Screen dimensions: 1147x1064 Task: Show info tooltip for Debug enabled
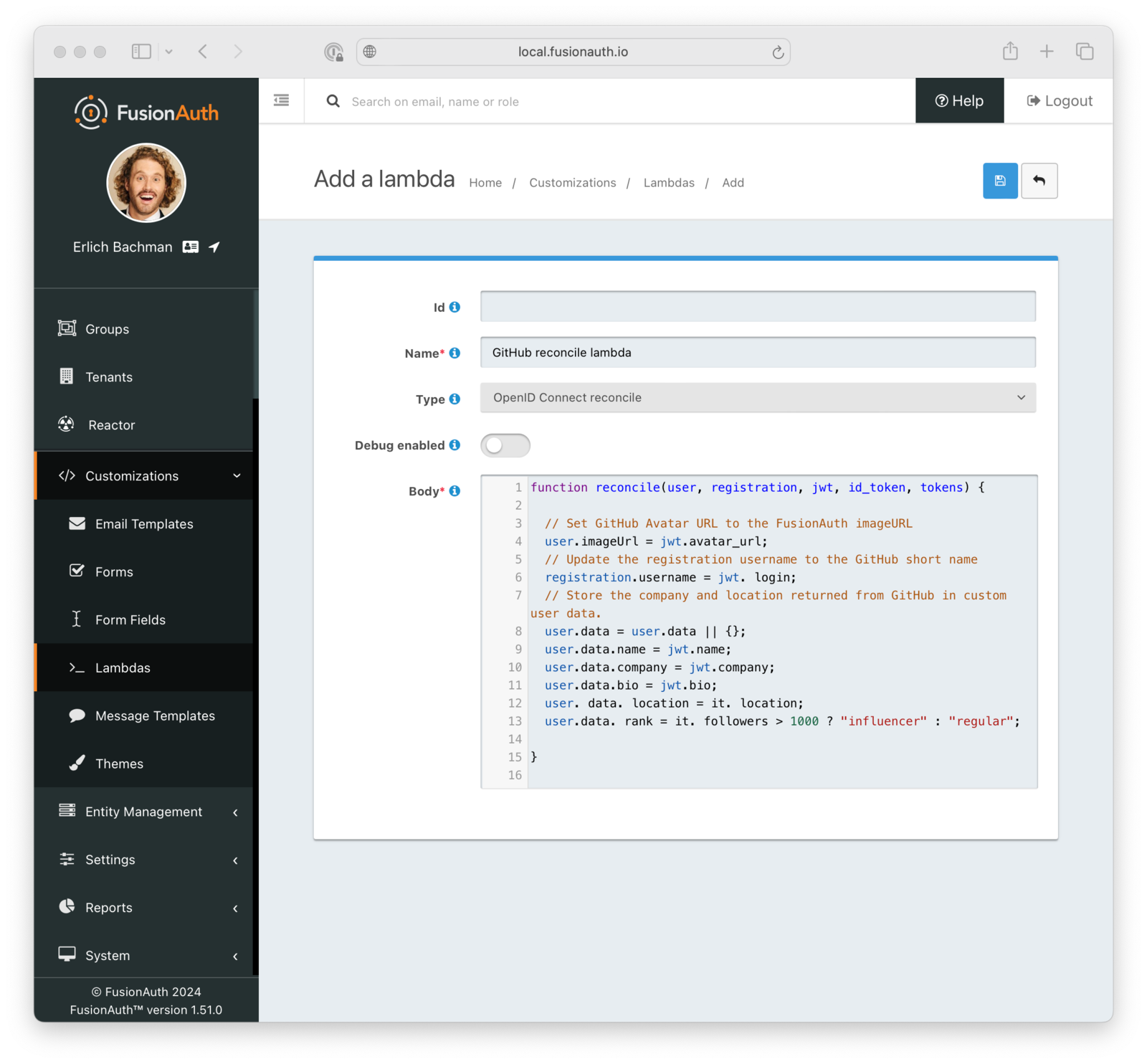tap(454, 445)
